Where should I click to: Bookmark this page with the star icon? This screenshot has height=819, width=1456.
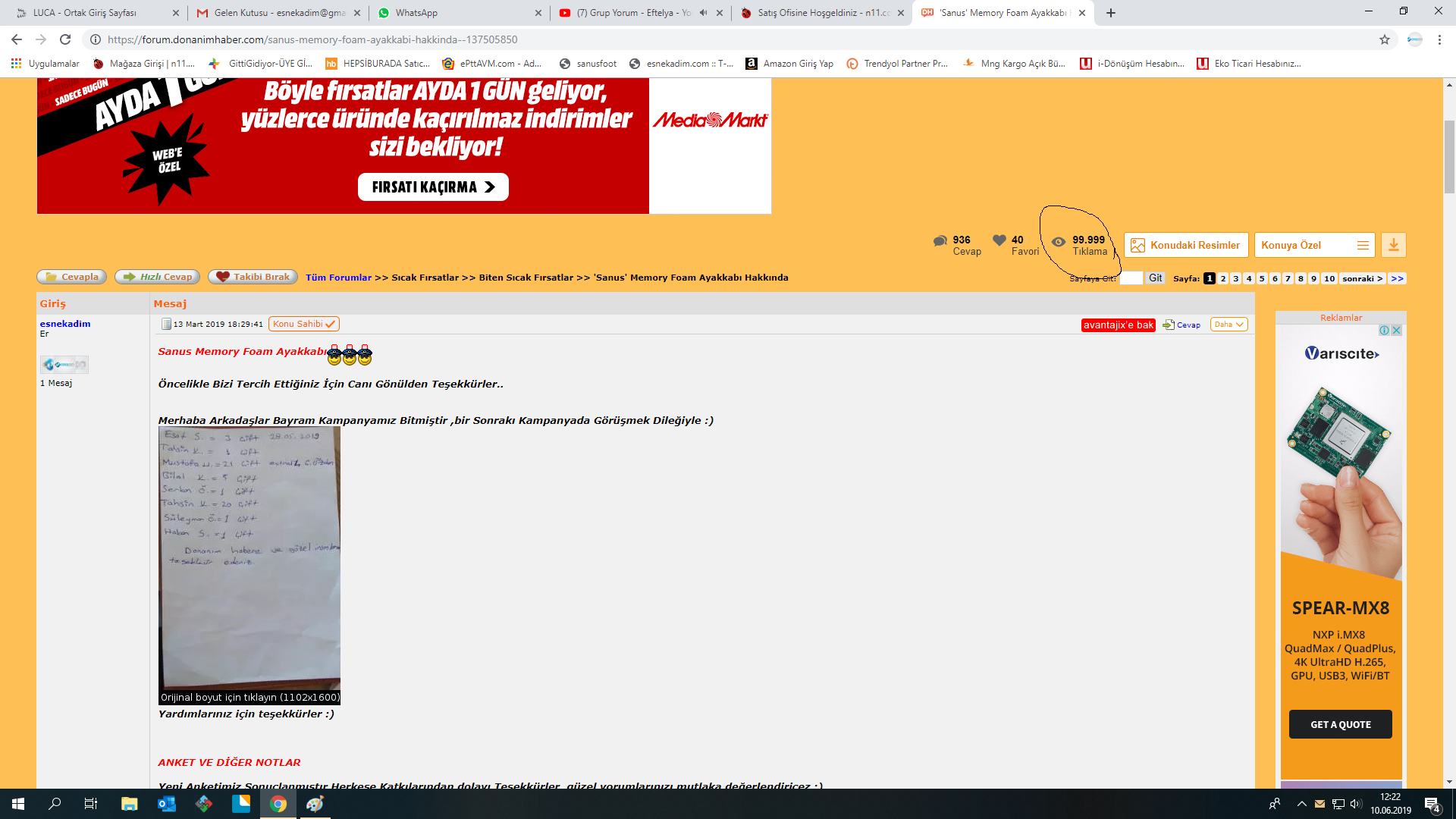(x=1385, y=39)
